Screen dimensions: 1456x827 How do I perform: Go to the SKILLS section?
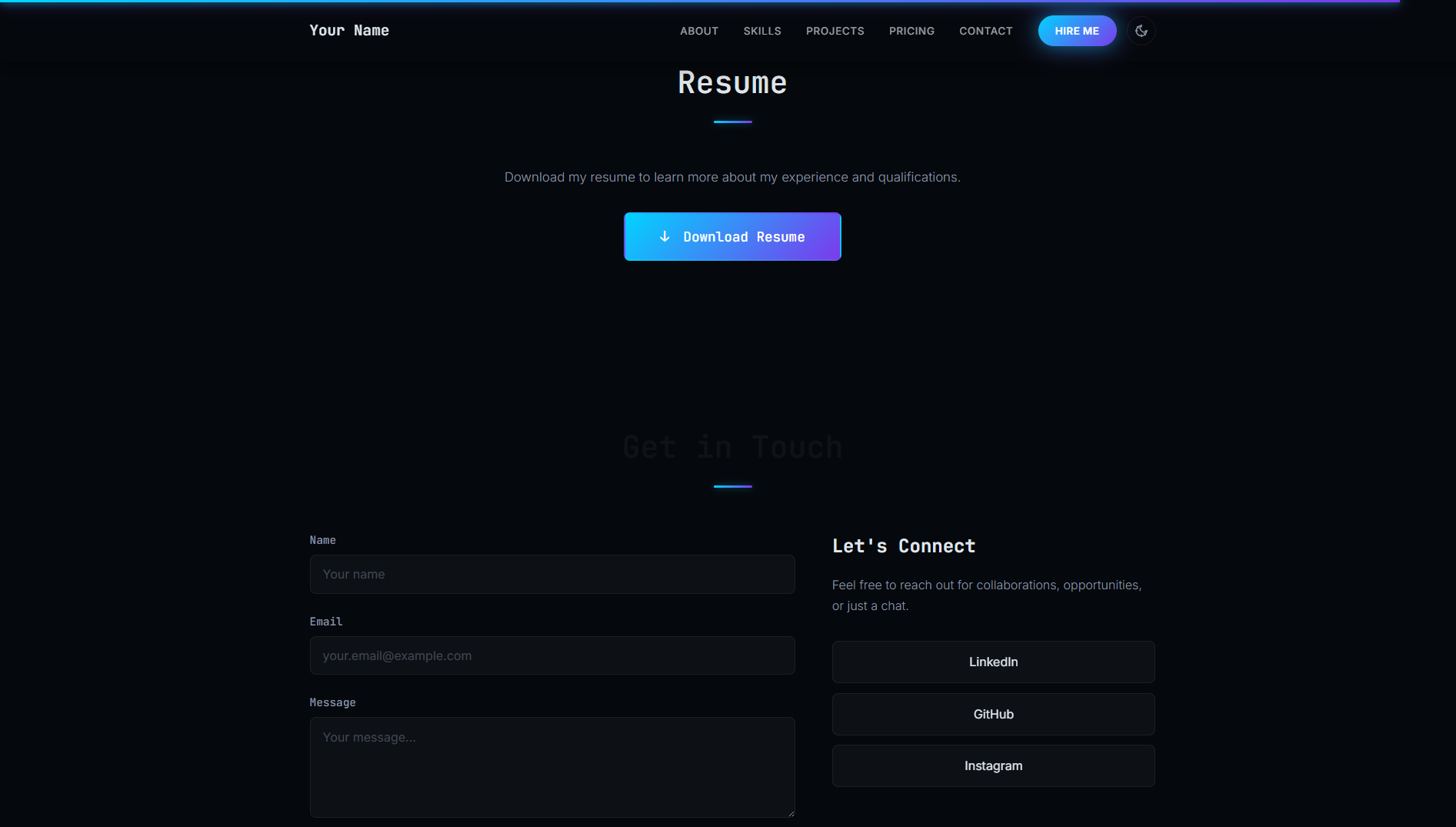[x=762, y=31]
